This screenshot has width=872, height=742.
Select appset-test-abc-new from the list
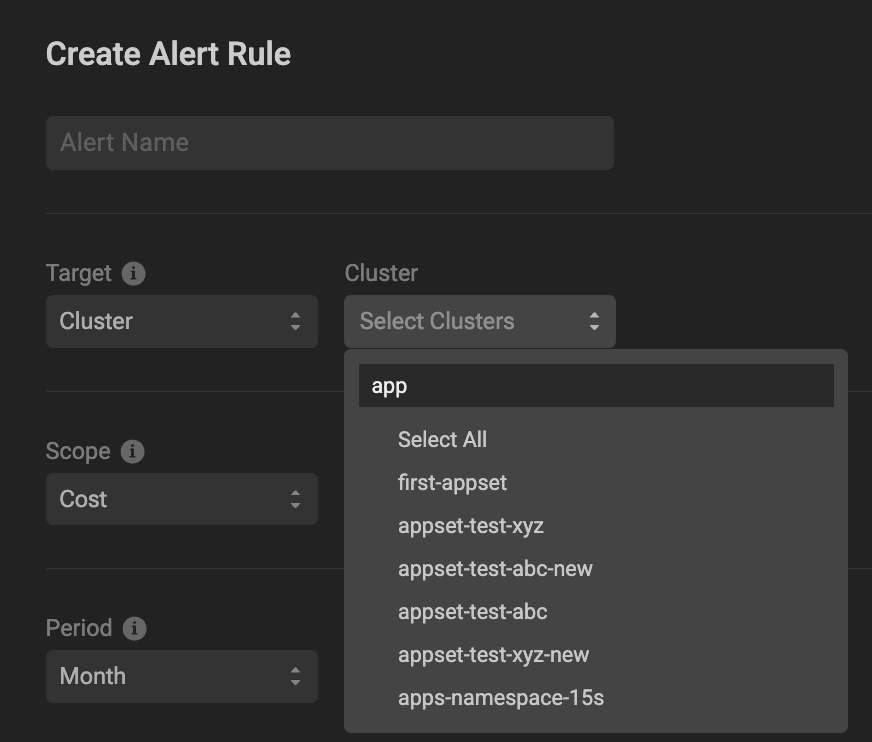pos(495,568)
